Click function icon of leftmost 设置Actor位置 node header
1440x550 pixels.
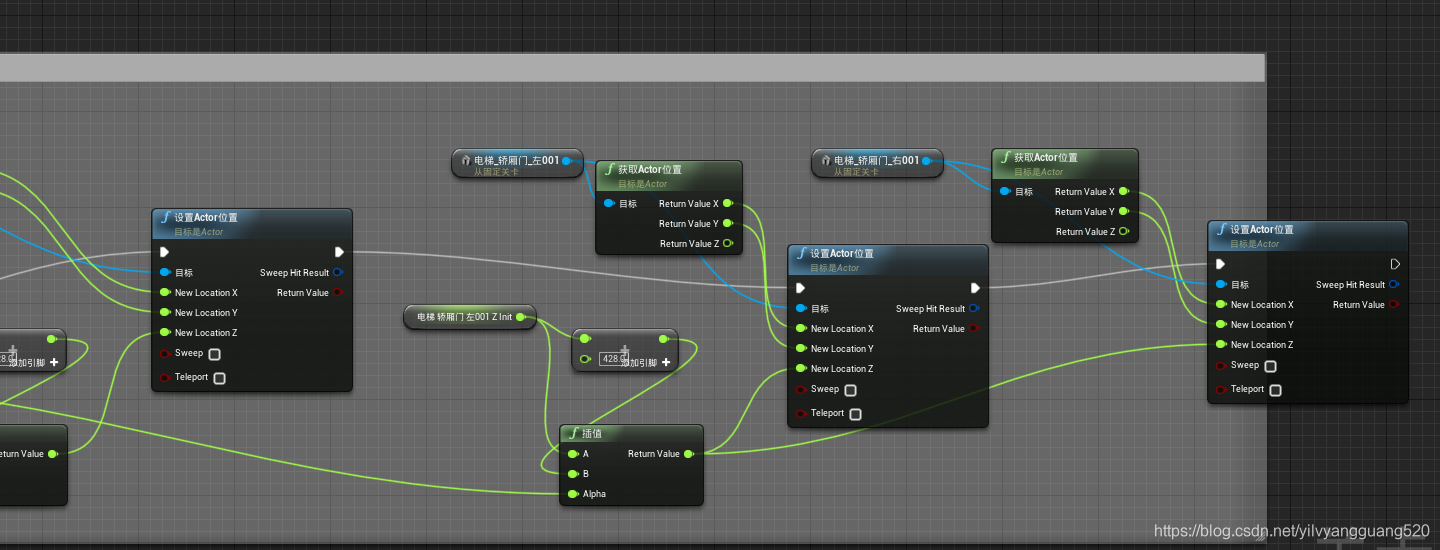tap(166, 217)
